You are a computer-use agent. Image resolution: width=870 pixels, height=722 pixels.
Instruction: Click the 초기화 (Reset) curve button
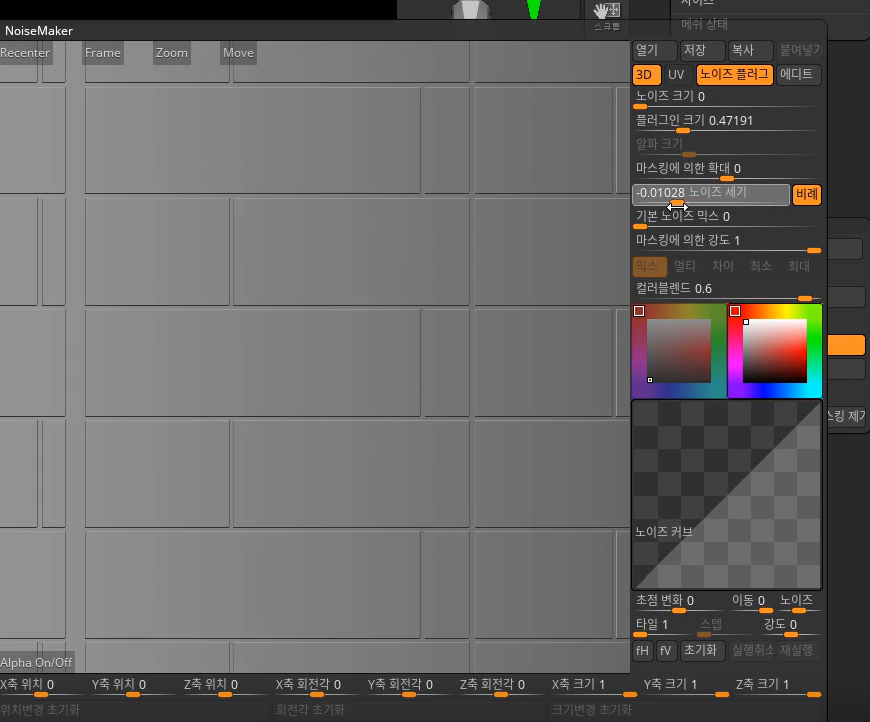tap(702, 650)
